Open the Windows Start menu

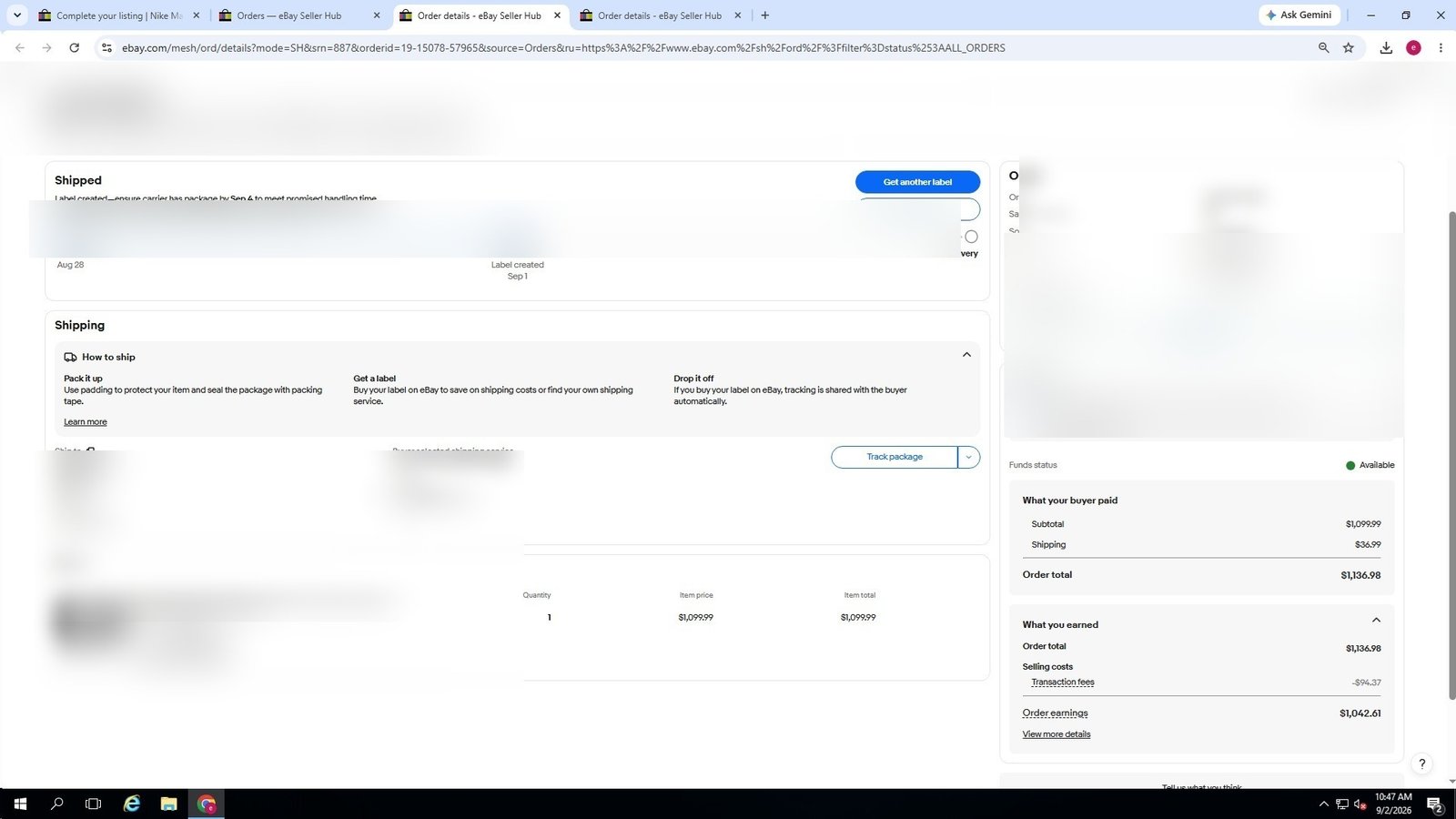tap(20, 804)
